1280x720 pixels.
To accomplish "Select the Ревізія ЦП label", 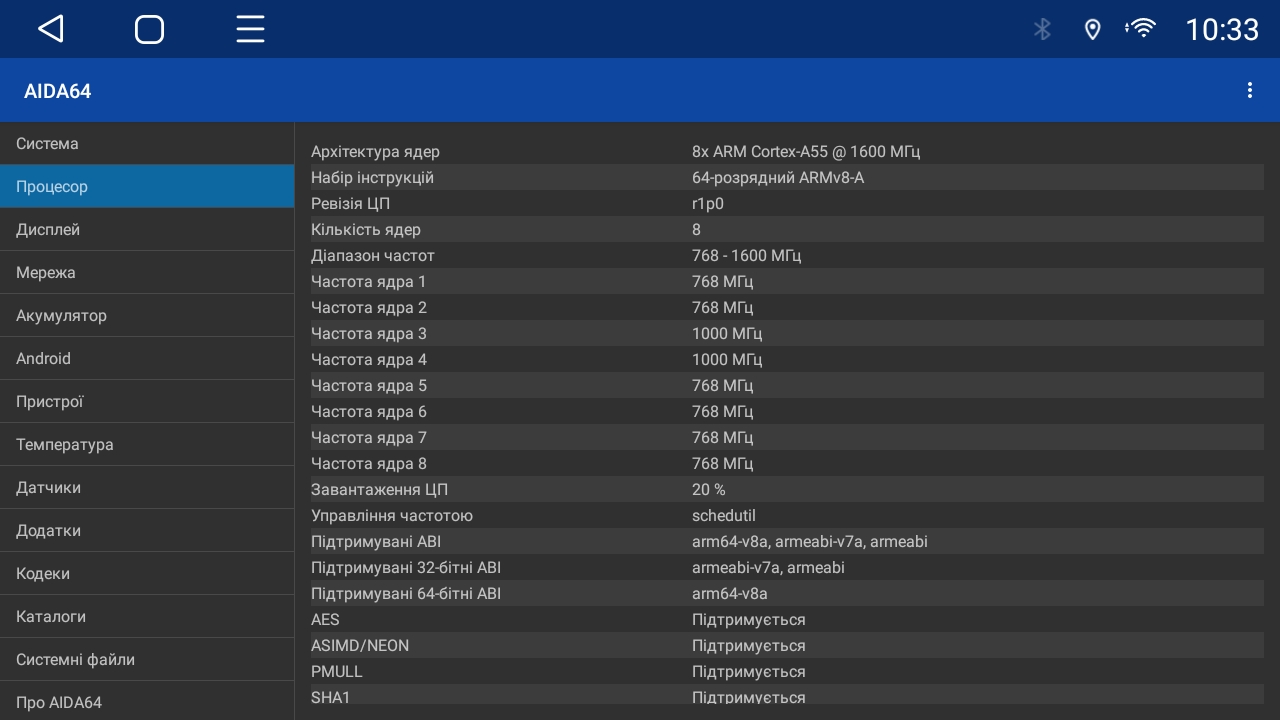I will tap(350, 204).
